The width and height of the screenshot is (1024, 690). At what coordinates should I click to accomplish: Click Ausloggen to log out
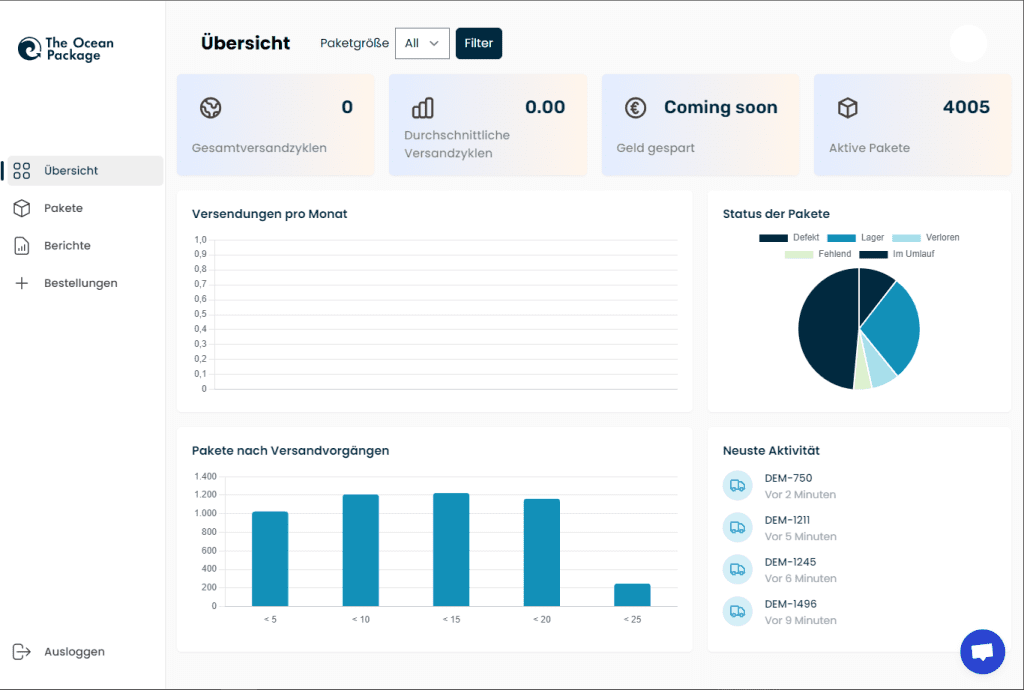pyautogui.click(x=74, y=652)
